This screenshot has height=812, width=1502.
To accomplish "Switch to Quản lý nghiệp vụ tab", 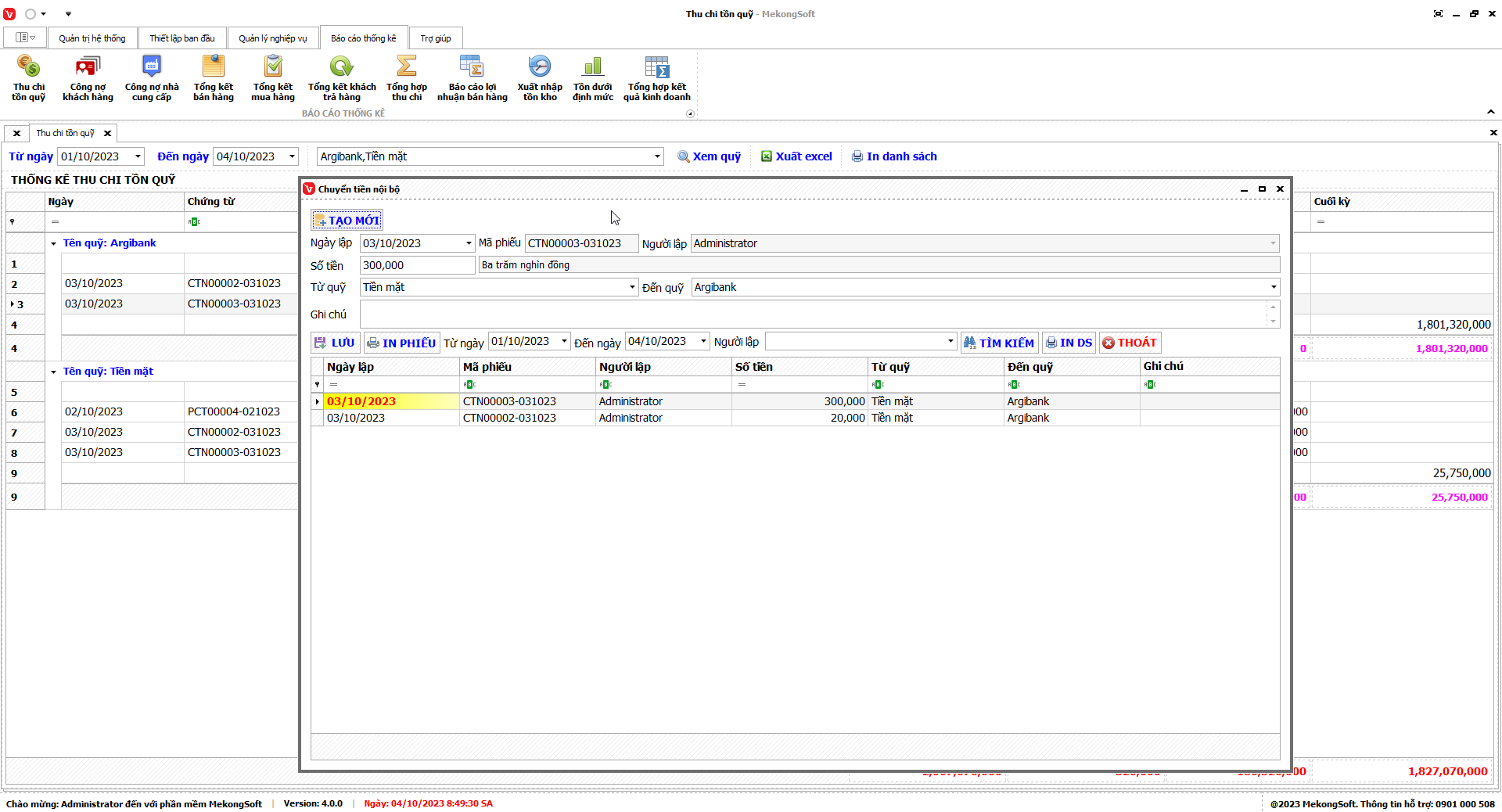I will tap(272, 38).
